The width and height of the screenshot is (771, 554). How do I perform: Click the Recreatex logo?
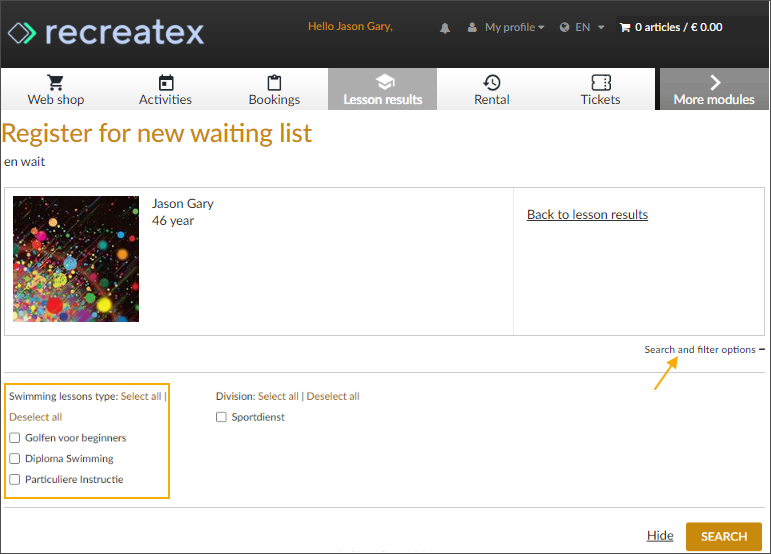point(105,32)
